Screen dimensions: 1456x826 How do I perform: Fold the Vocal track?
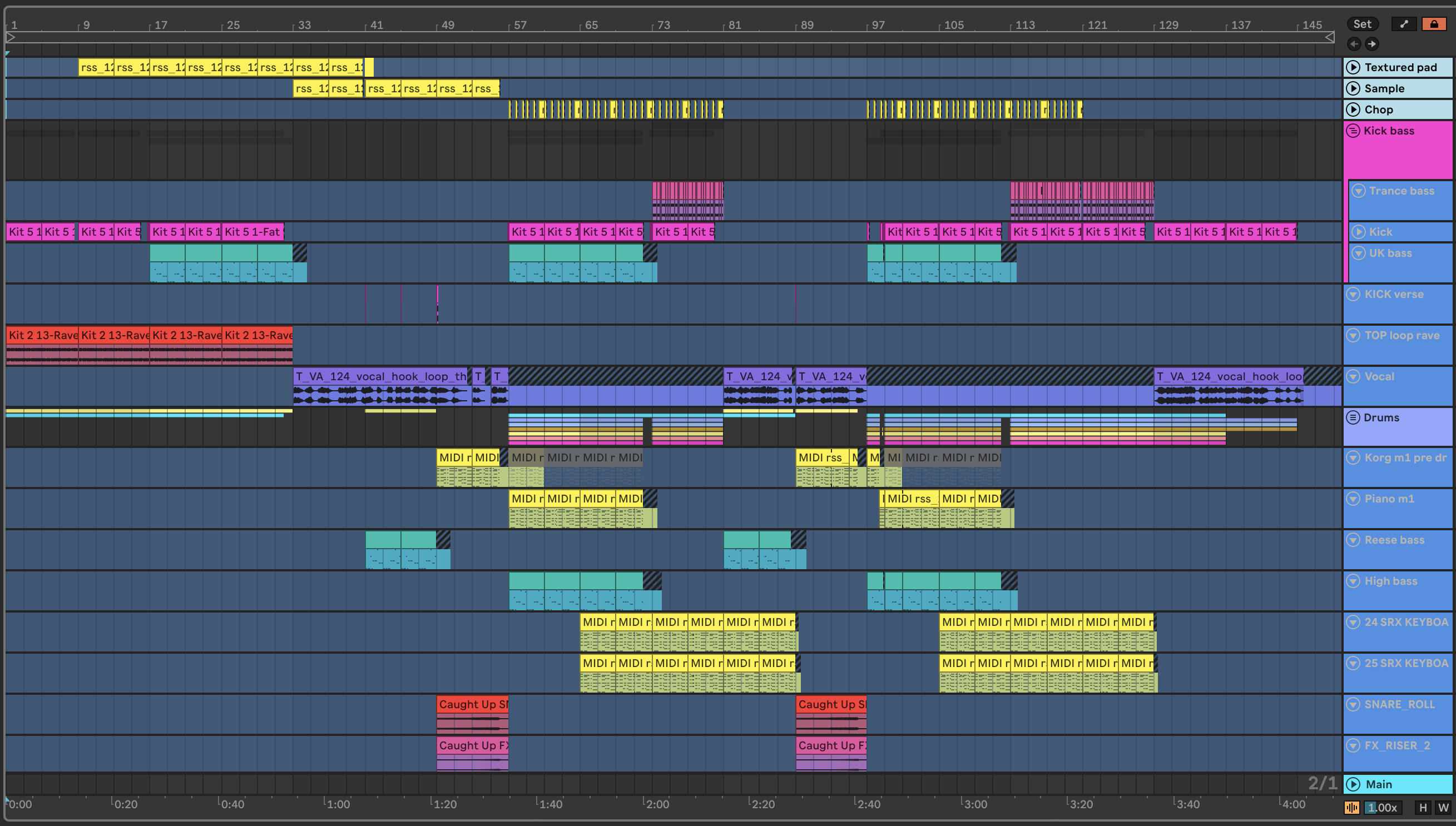[x=1353, y=376]
